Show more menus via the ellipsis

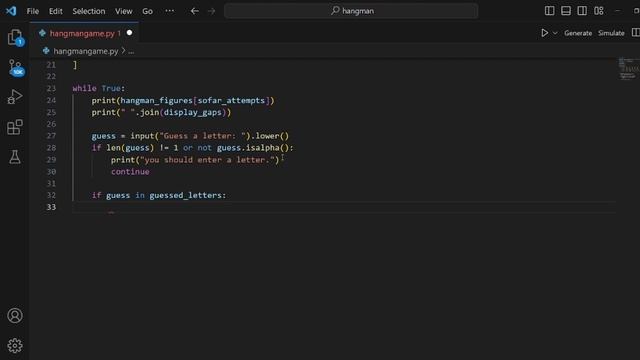click(x=169, y=11)
